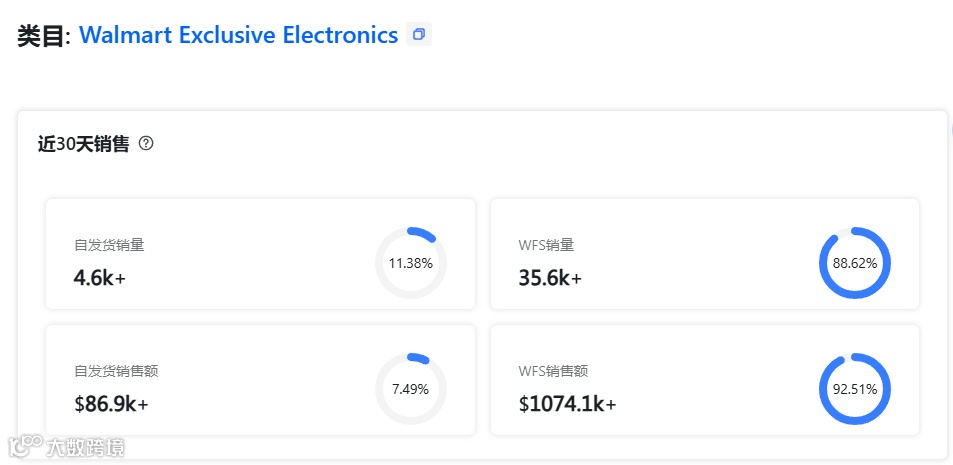Screen dimensions: 953x465
Task: Select the $86.9k+ revenue value
Action: tap(111, 404)
